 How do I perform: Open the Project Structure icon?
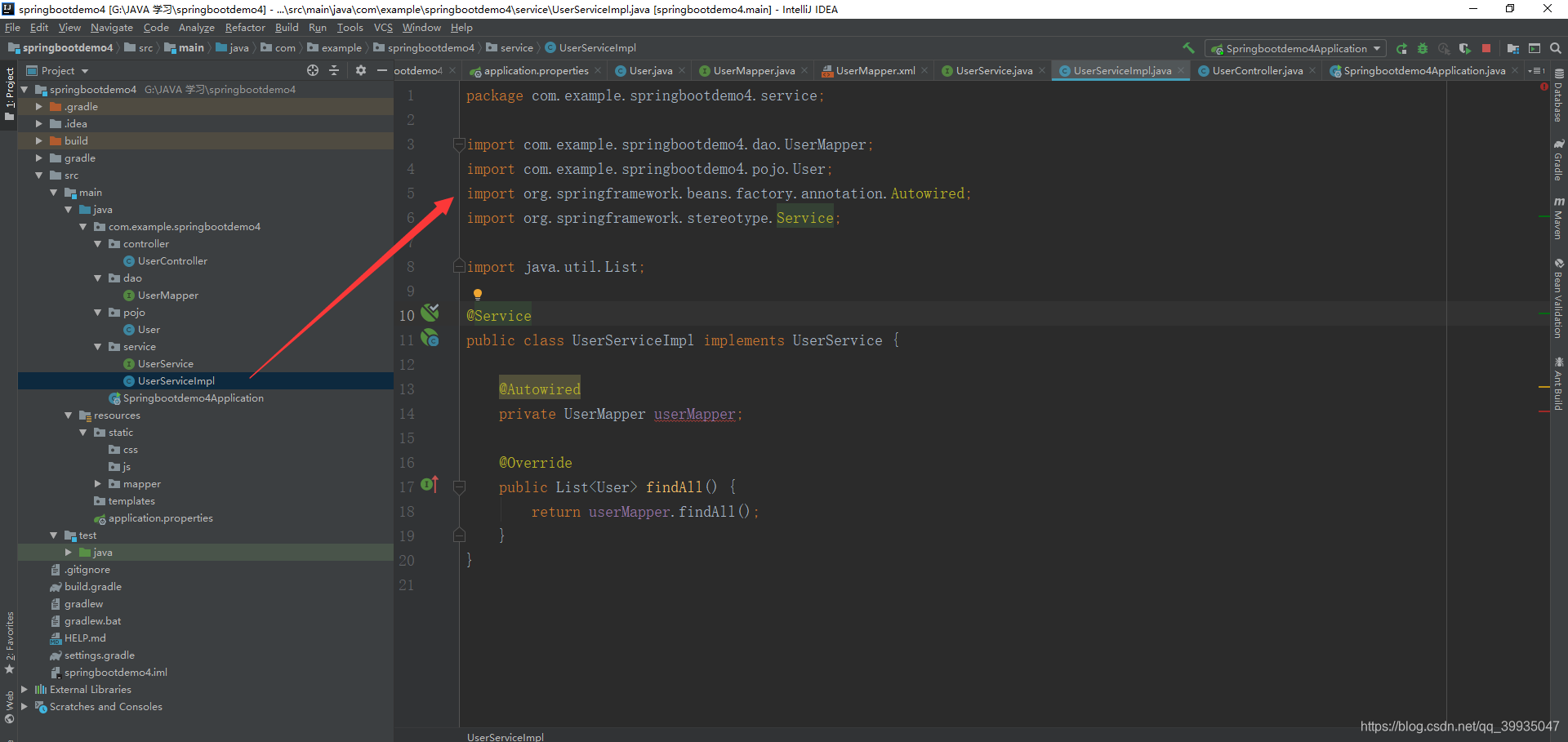(x=1512, y=48)
